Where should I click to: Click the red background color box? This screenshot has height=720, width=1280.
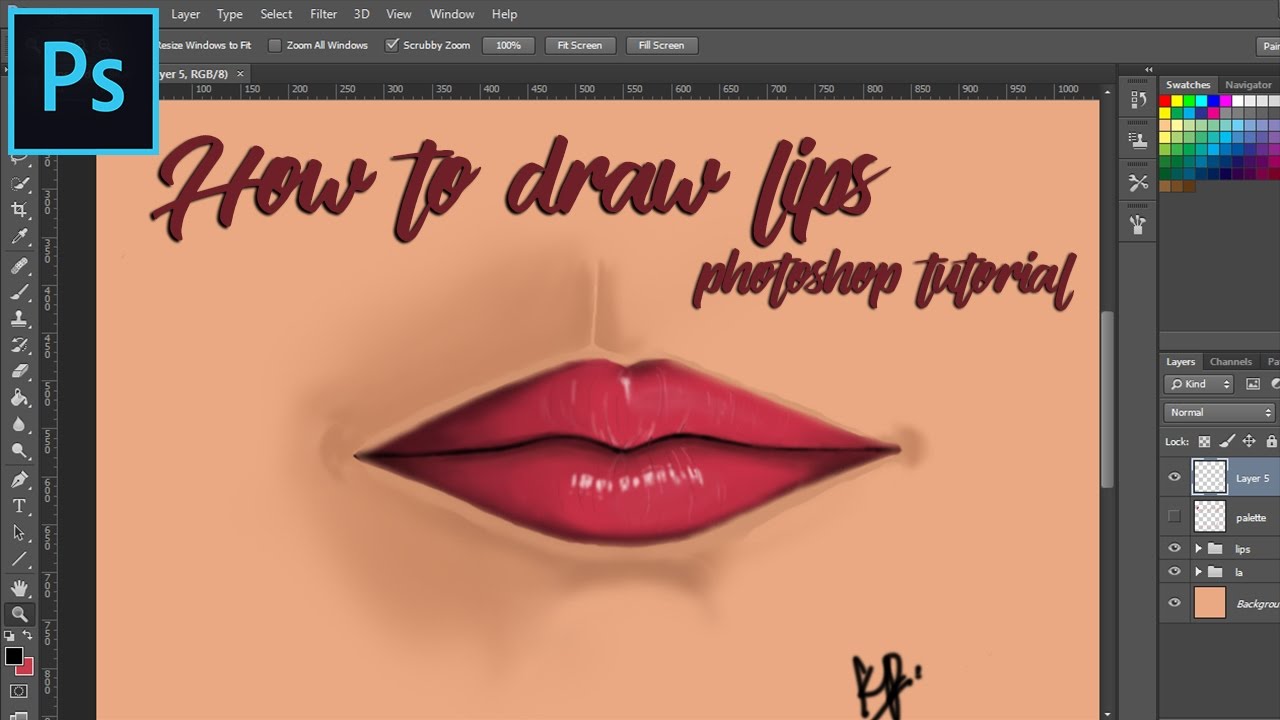tap(26, 668)
